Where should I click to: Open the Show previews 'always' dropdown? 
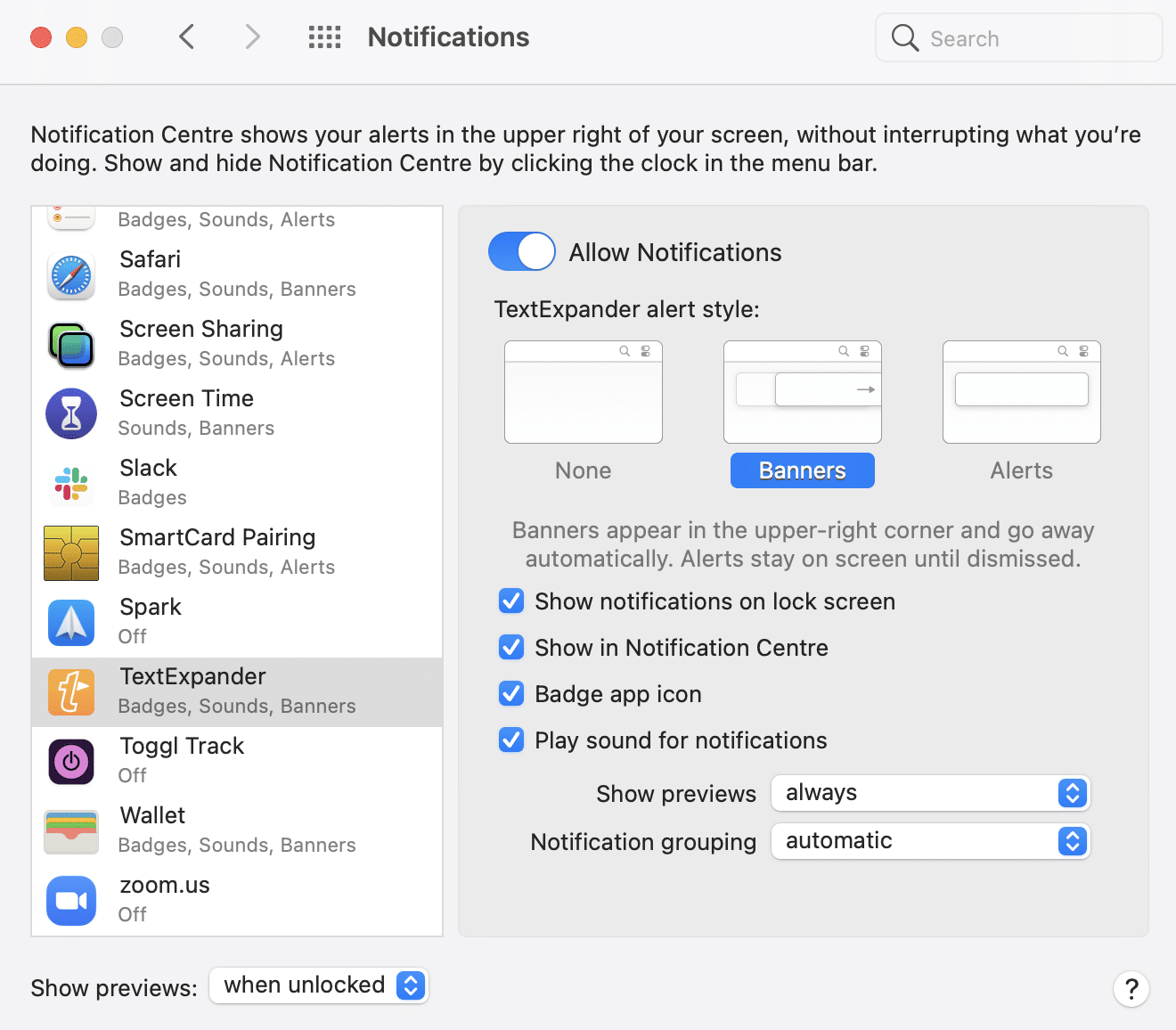(931, 793)
